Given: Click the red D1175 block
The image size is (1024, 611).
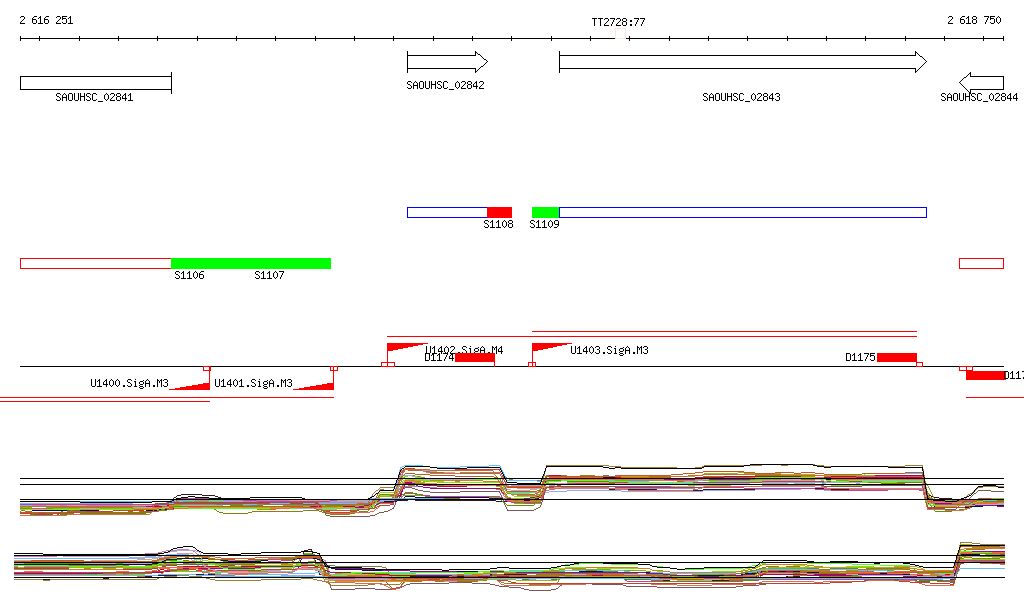Looking at the screenshot, I should [x=897, y=358].
